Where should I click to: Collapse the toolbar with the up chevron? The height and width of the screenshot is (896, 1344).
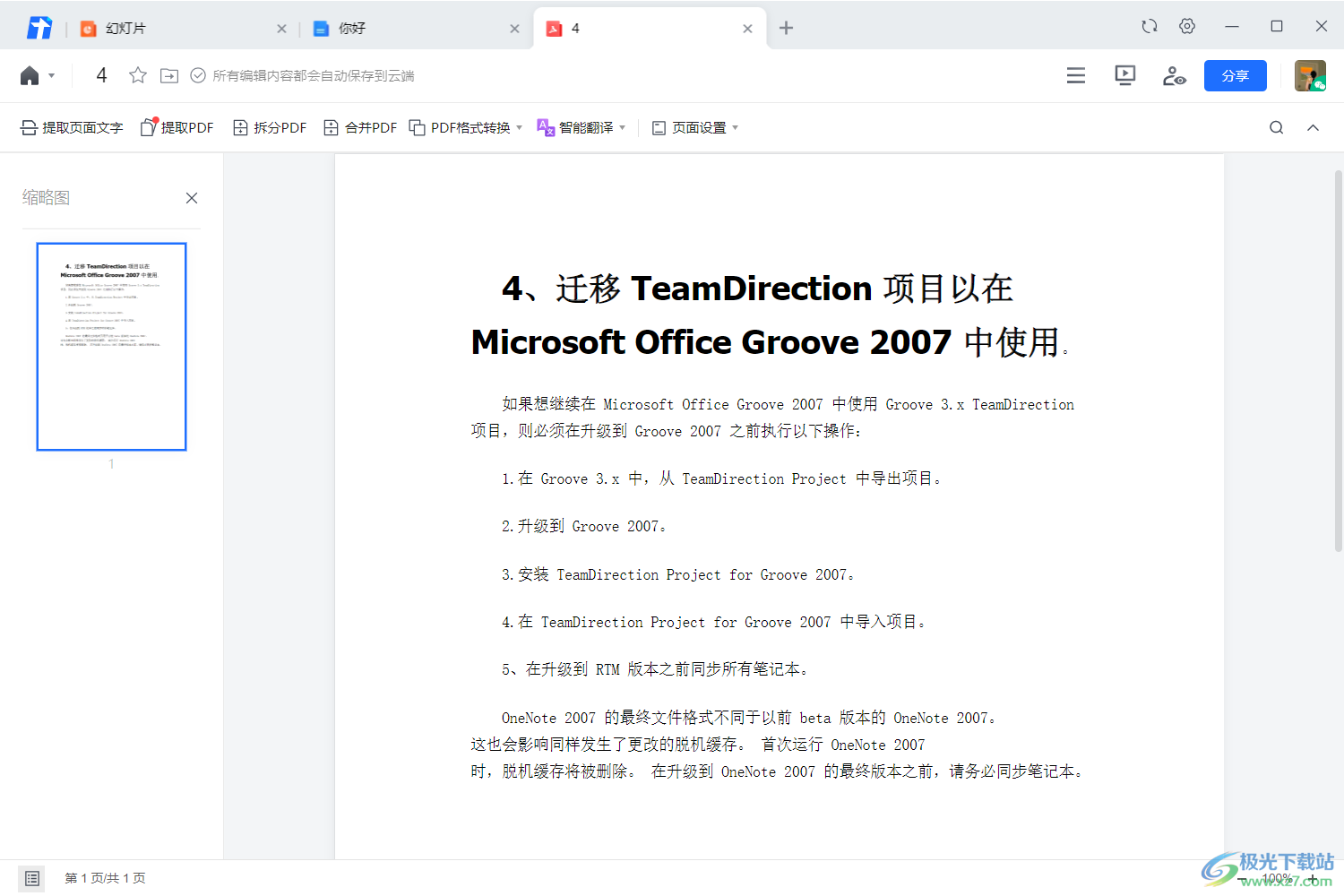pyautogui.click(x=1313, y=127)
